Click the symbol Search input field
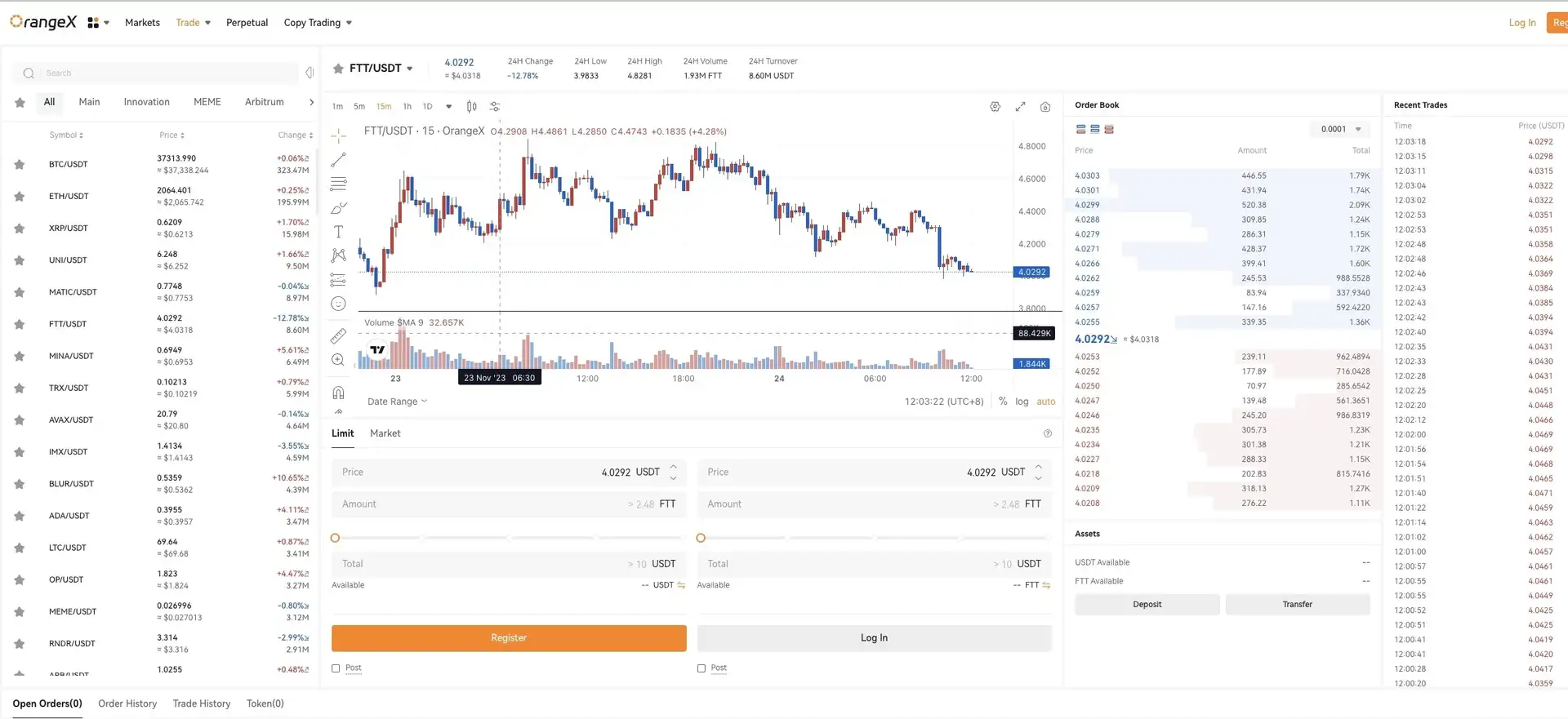 (163, 73)
